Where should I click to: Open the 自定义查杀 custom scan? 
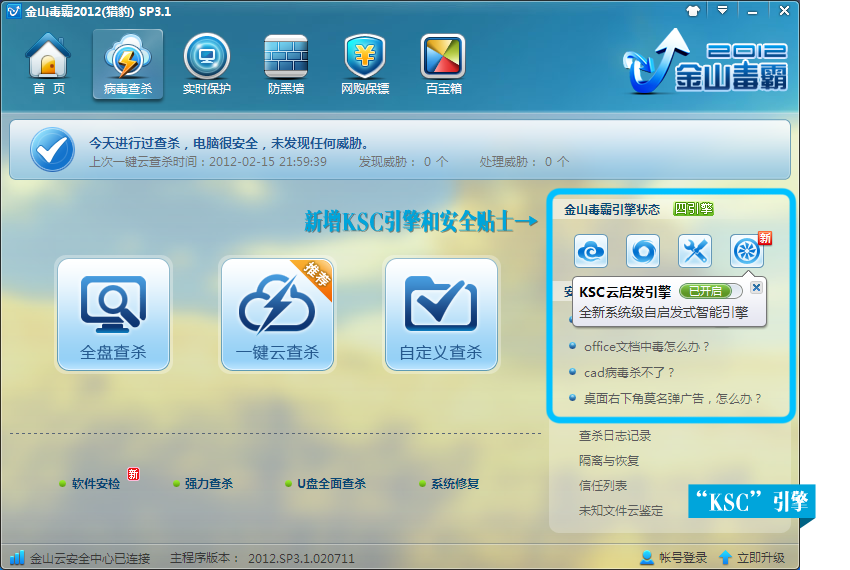tap(441, 315)
